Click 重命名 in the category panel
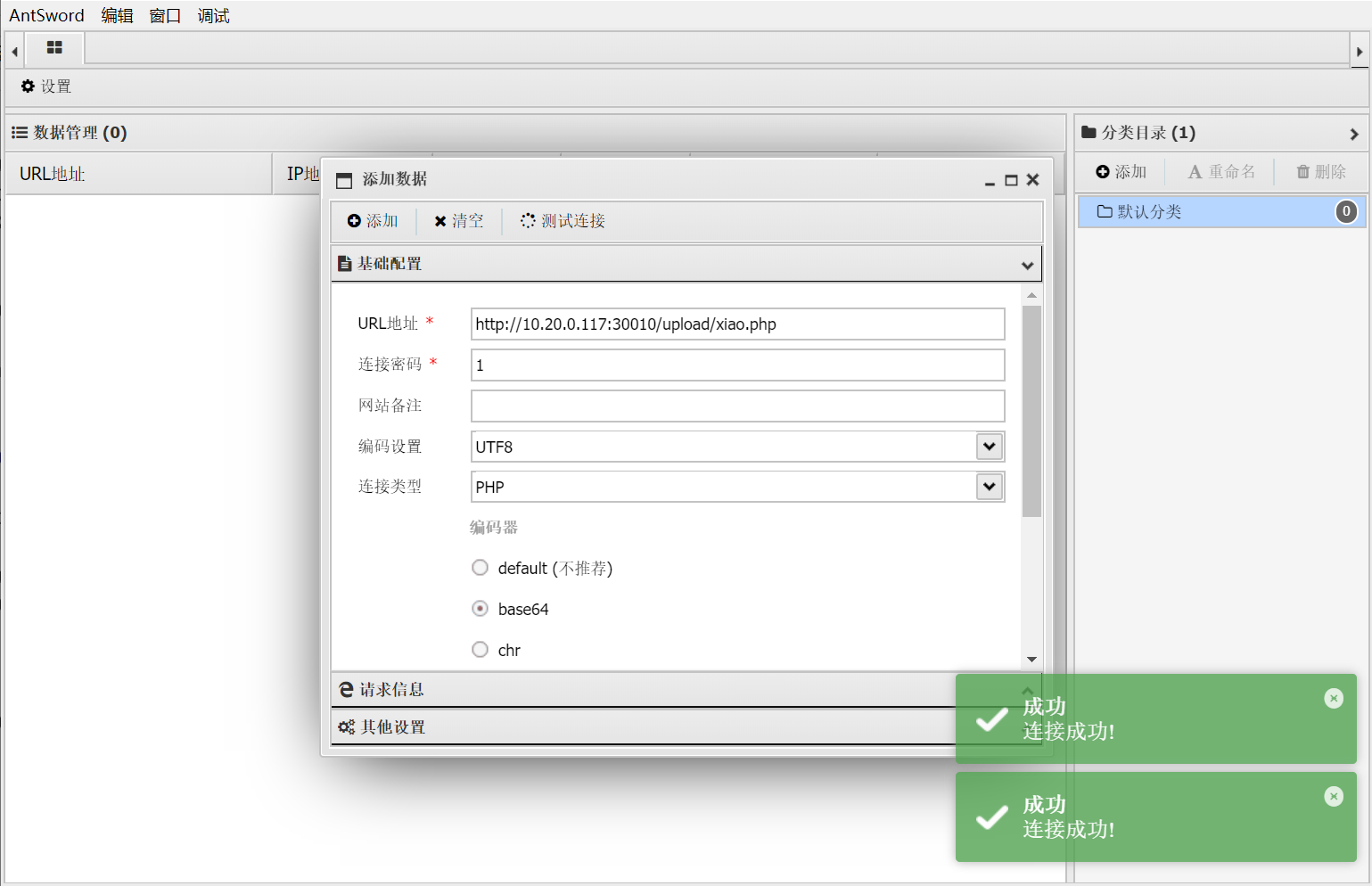1372x886 pixels. 1221,172
